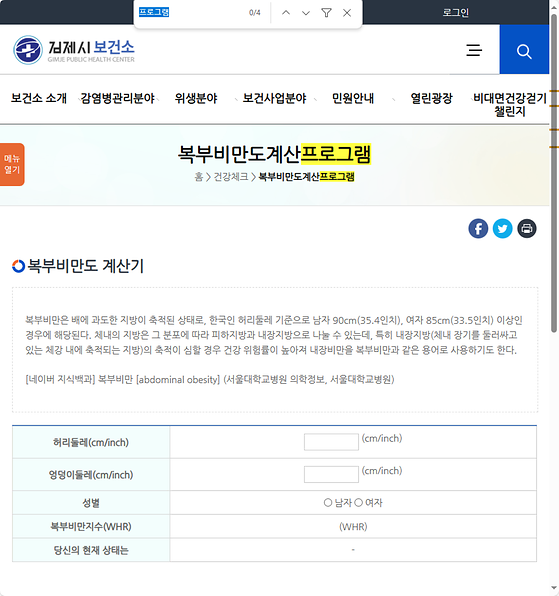Click the 엉덩이둘레 input field
Image resolution: width=559 pixels, height=596 pixels.
pos(331,474)
